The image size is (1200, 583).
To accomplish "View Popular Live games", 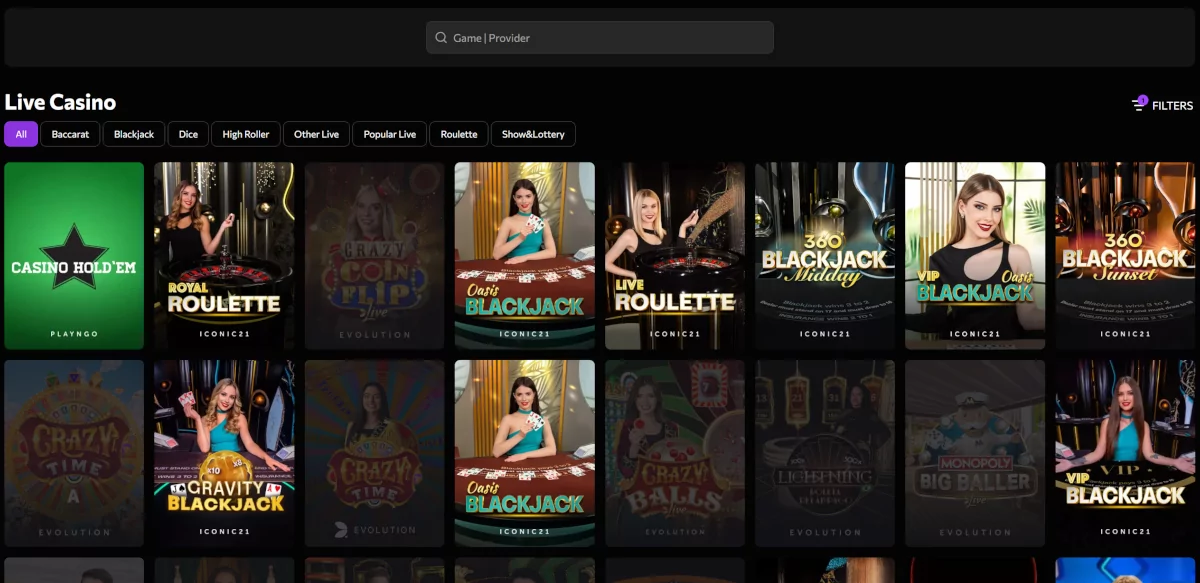I will pos(390,134).
